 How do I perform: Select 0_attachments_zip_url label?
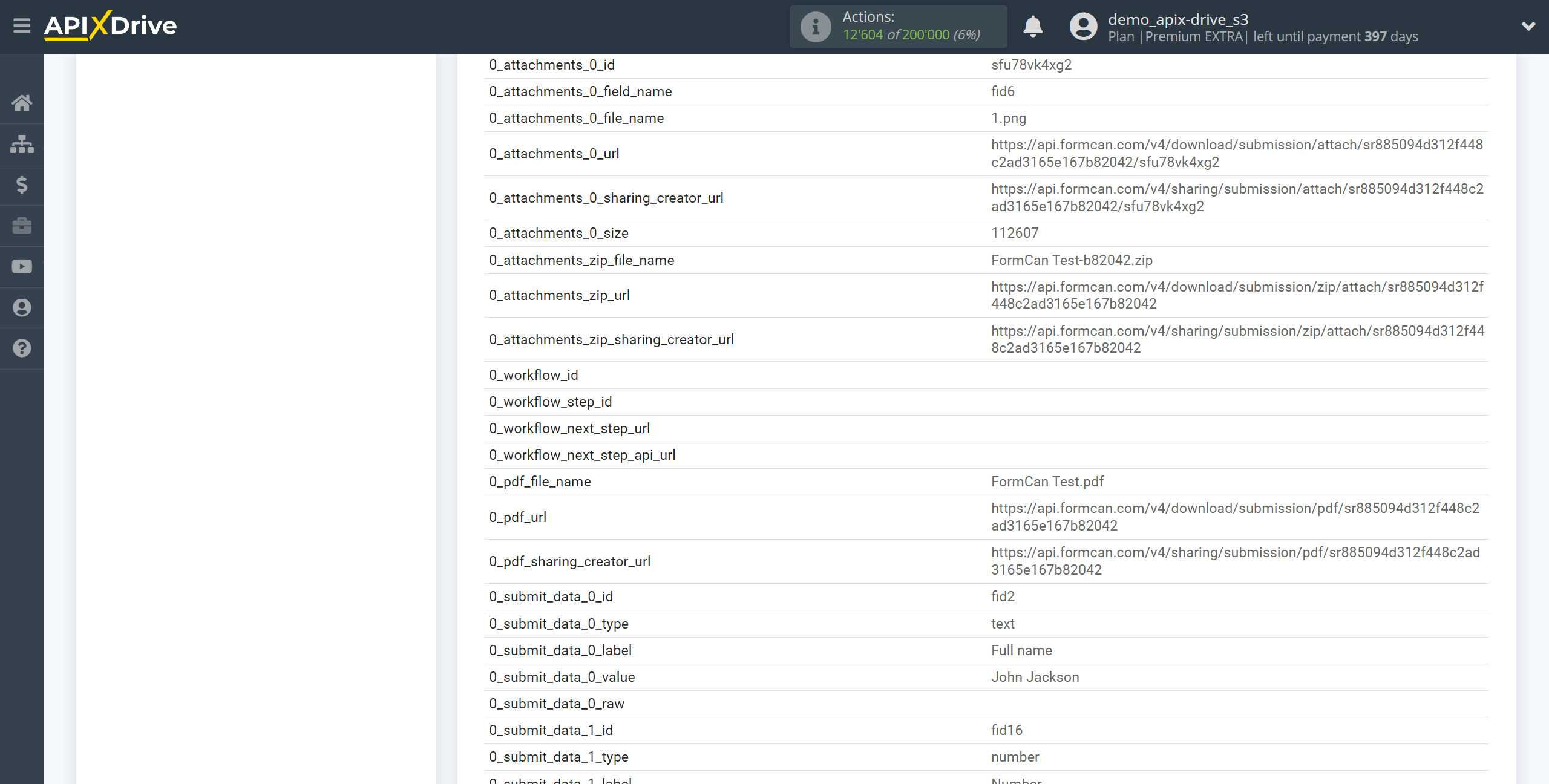click(x=559, y=296)
